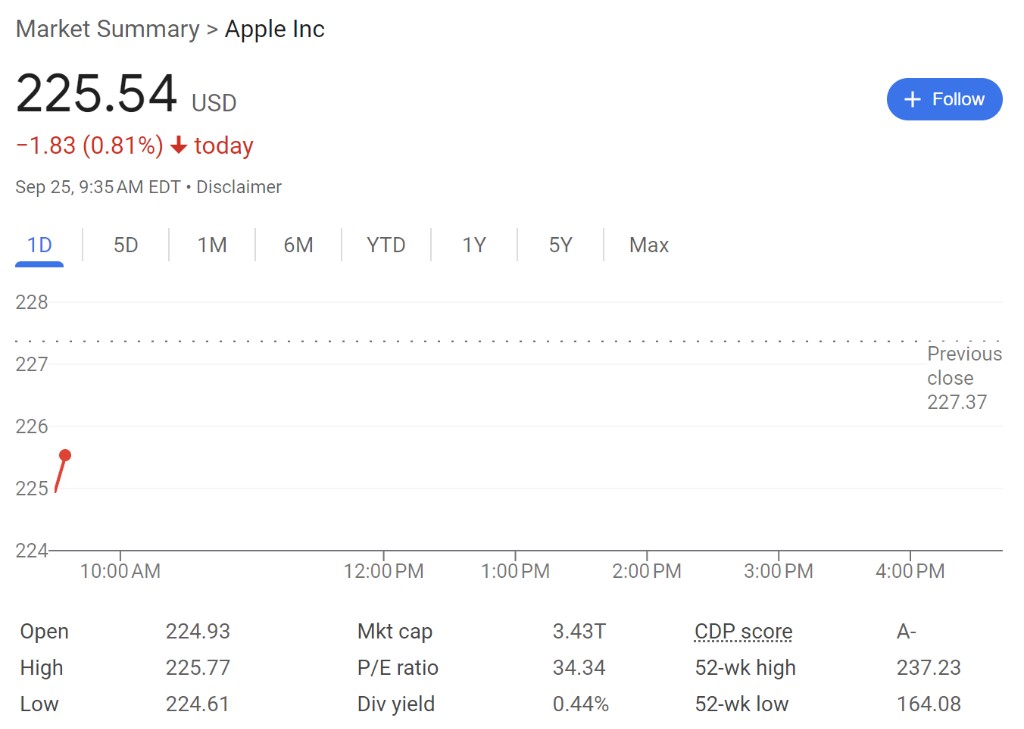Image resolution: width=1024 pixels, height=729 pixels.
Task: Open the 6M chart range
Action: click(298, 245)
